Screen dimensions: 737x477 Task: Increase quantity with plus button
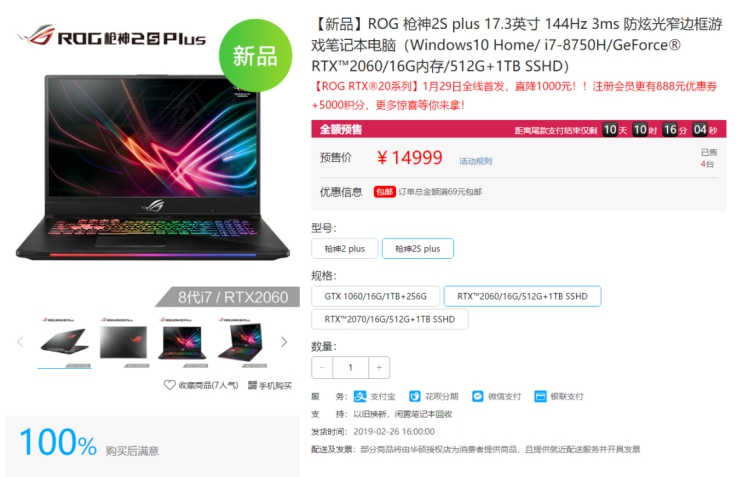379,368
